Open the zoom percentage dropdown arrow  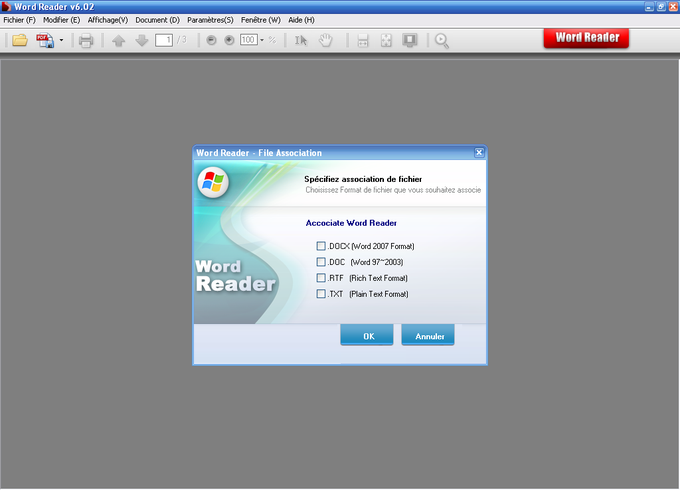click(262, 40)
